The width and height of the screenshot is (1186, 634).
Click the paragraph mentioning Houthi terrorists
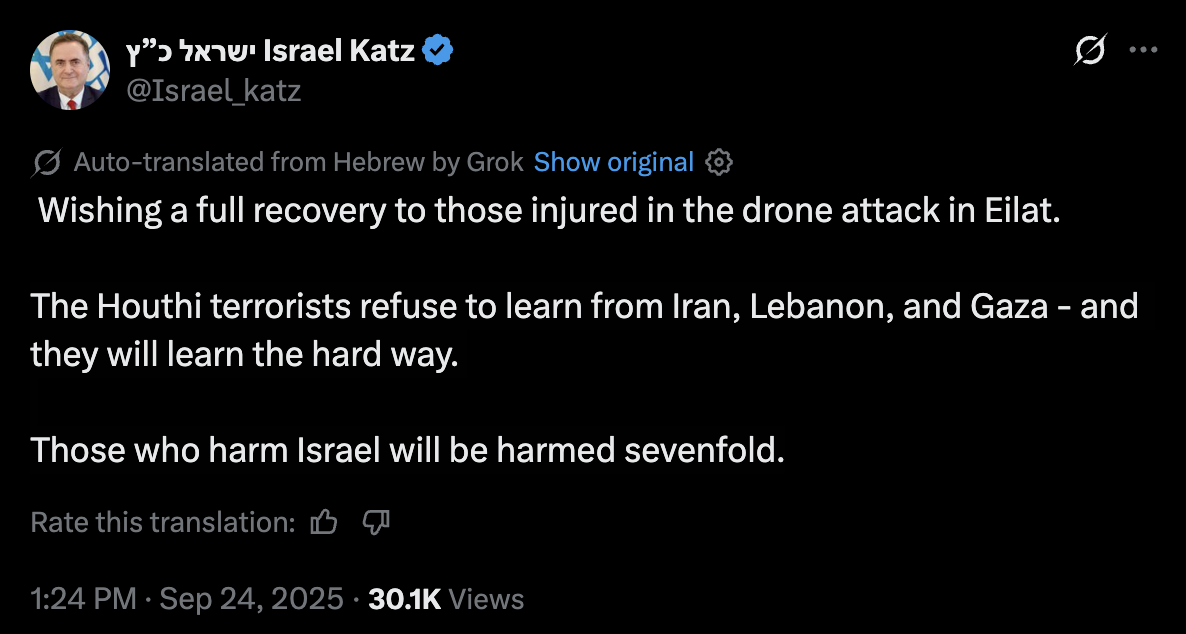584,330
